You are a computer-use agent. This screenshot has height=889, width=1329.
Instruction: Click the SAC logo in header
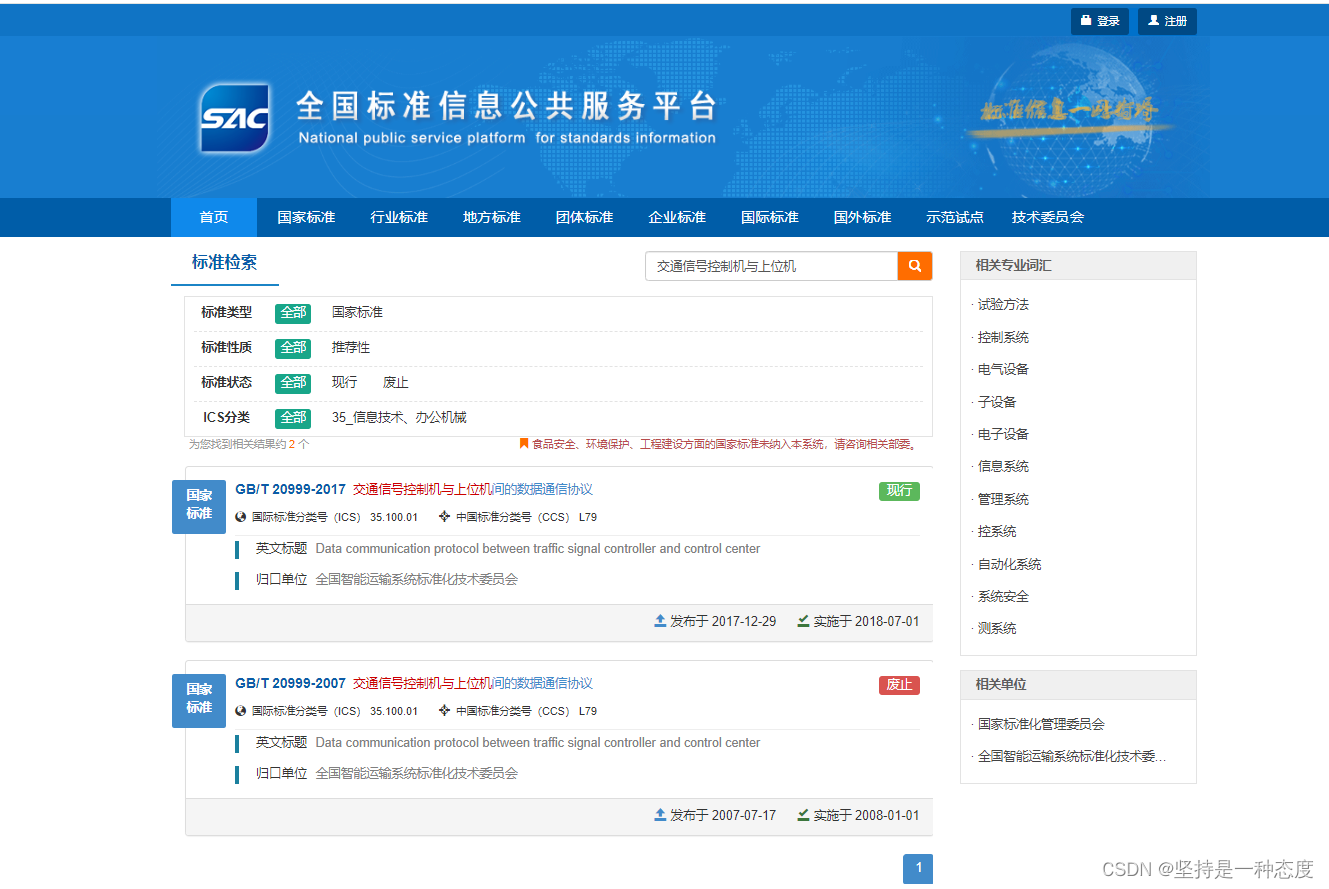click(235, 117)
